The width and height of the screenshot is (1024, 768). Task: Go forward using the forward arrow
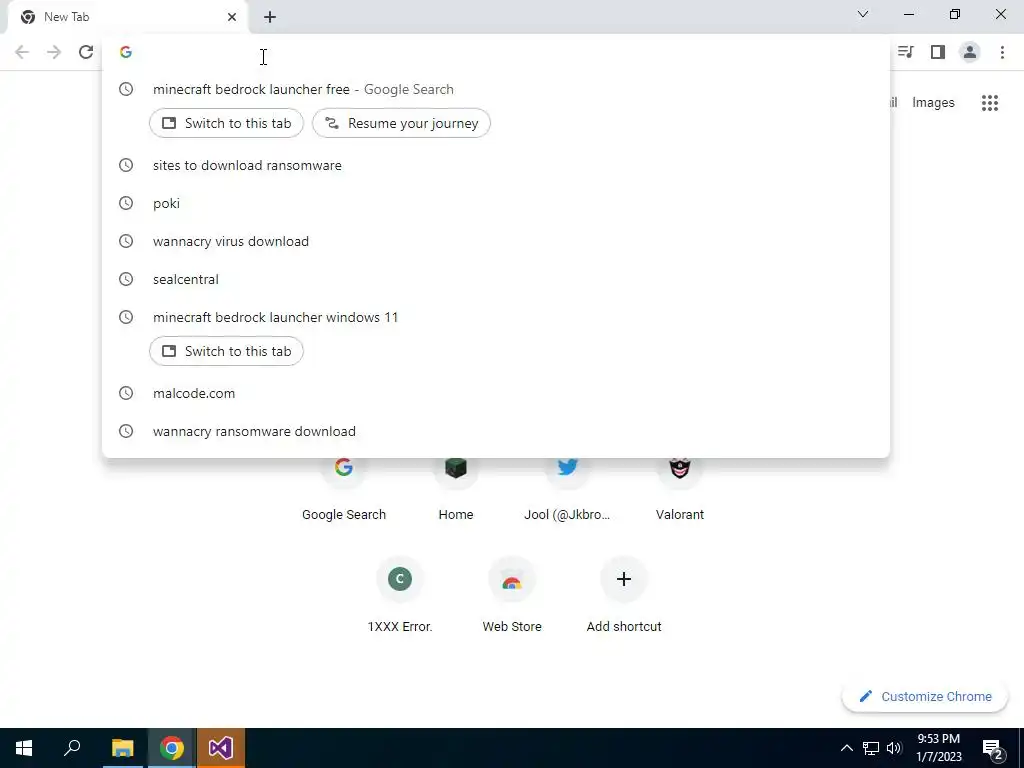[54, 52]
